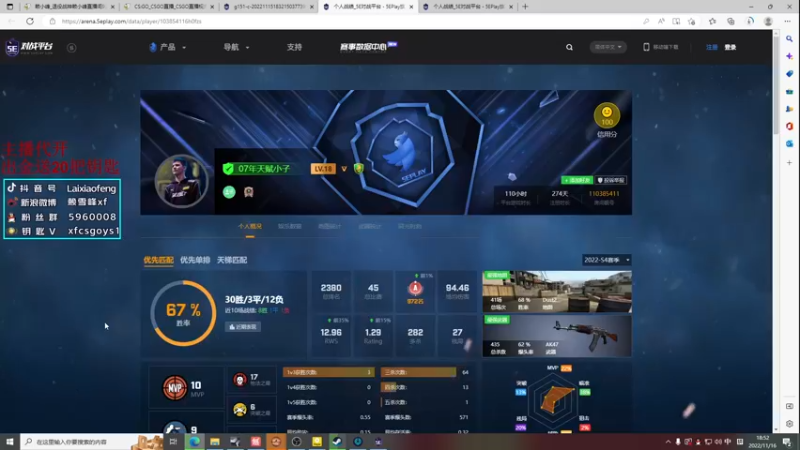Click the yellow icon beside 6
The height and width of the screenshot is (450, 800).
pyautogui.click(x=239, y=409)
